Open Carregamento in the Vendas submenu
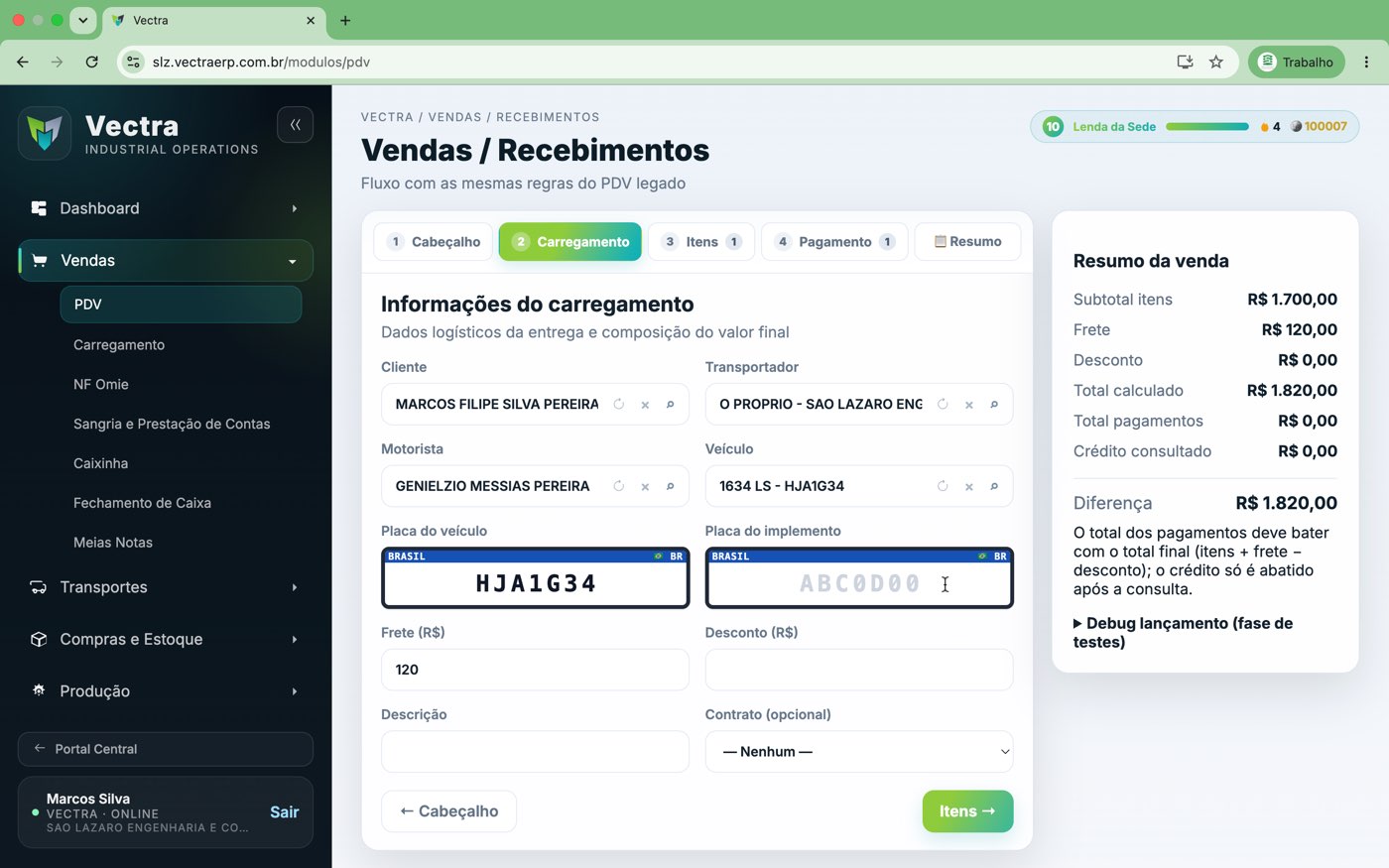This screenshot has width=1389, height=868. [119, 344]
